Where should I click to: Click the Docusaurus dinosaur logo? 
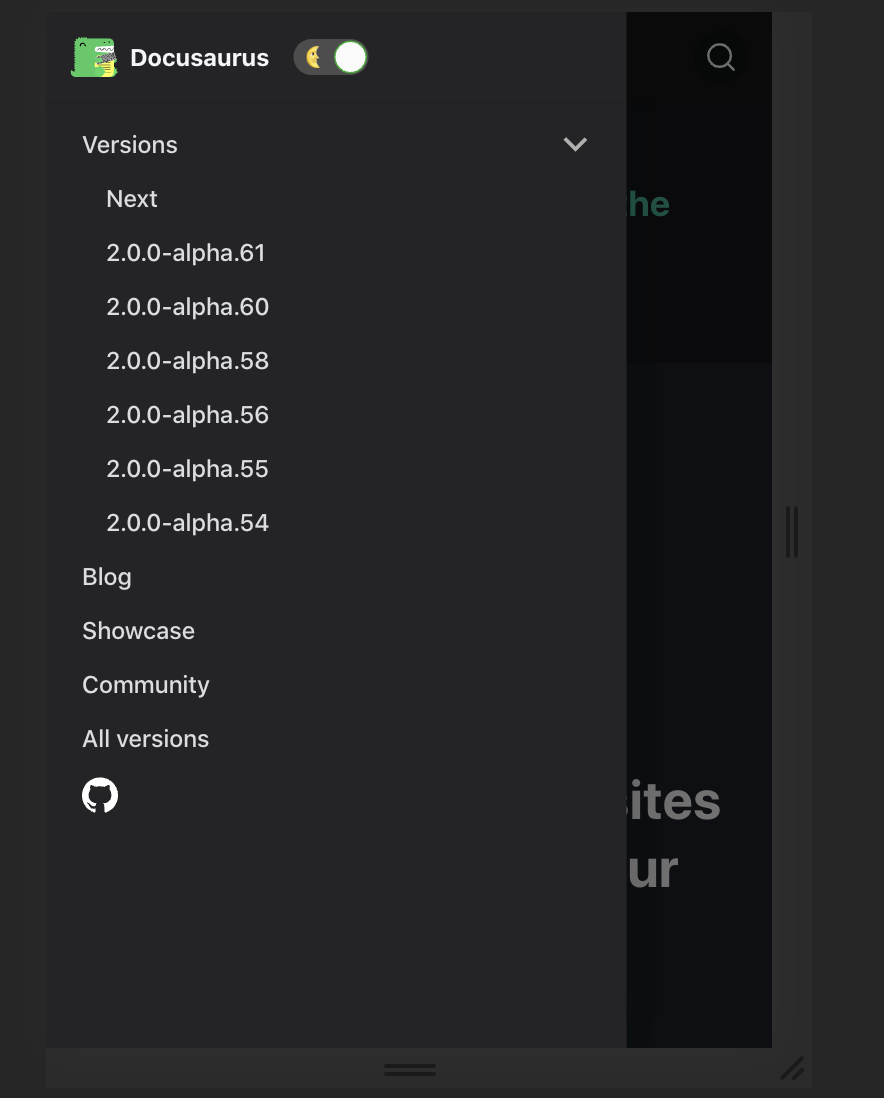point(93,57)
